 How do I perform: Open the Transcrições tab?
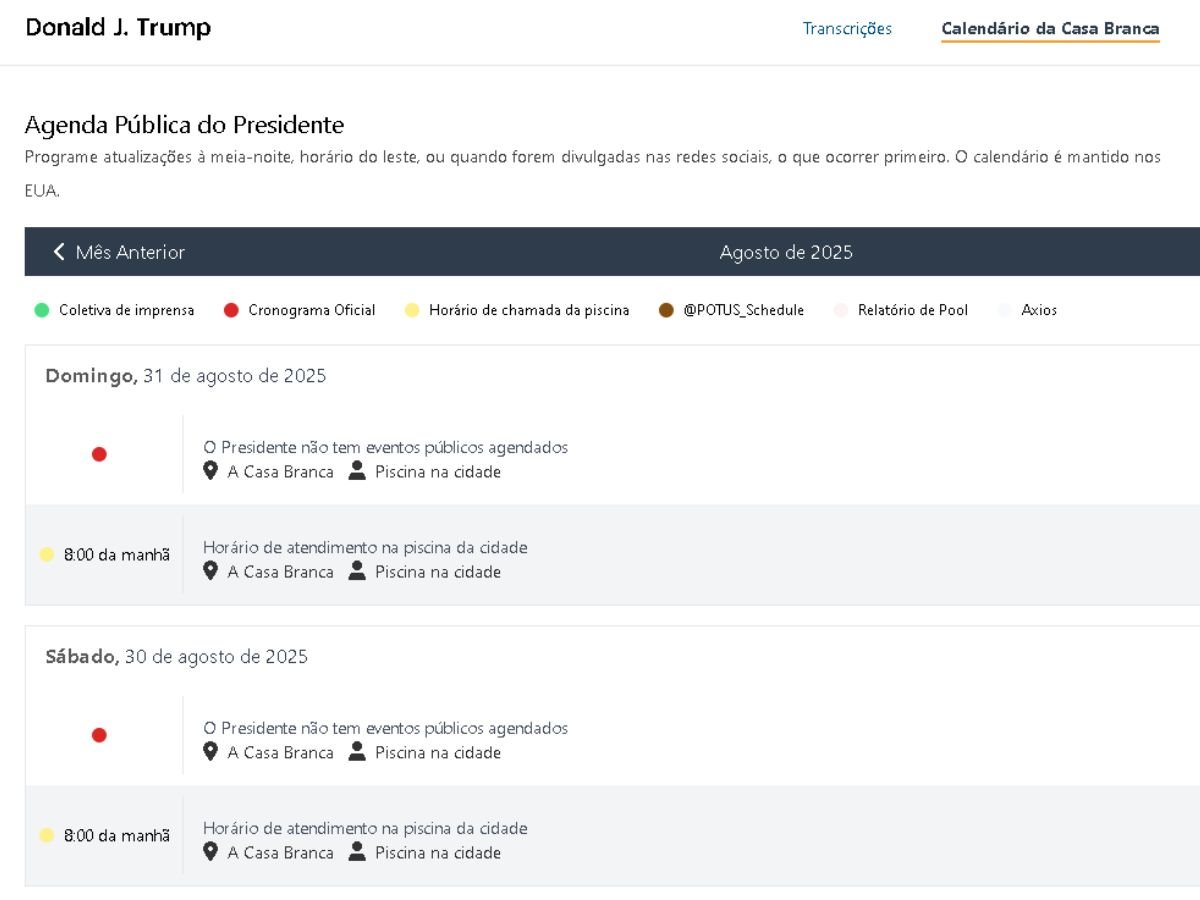[x=847, y=29]
